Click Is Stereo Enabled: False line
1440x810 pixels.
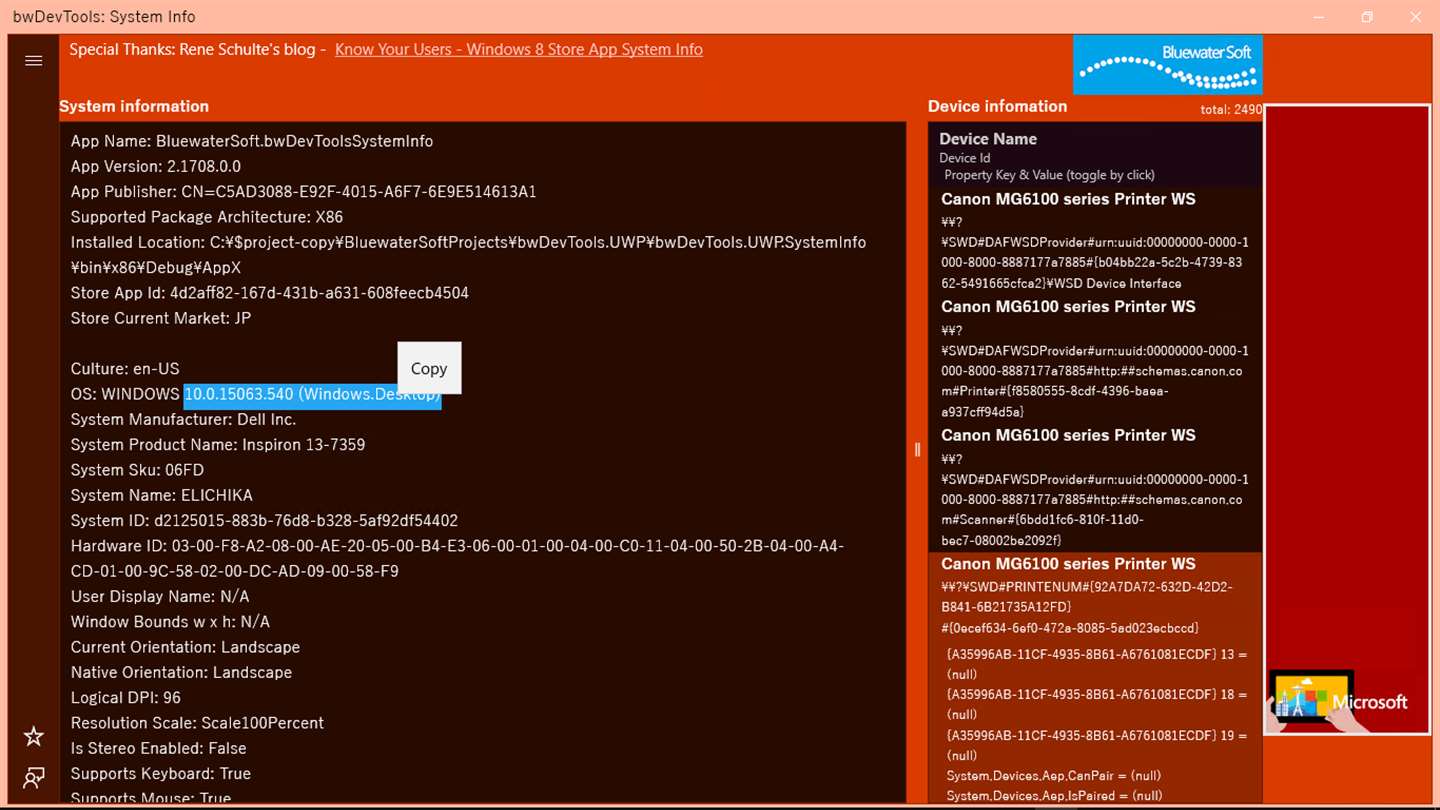tap(158, 748)
